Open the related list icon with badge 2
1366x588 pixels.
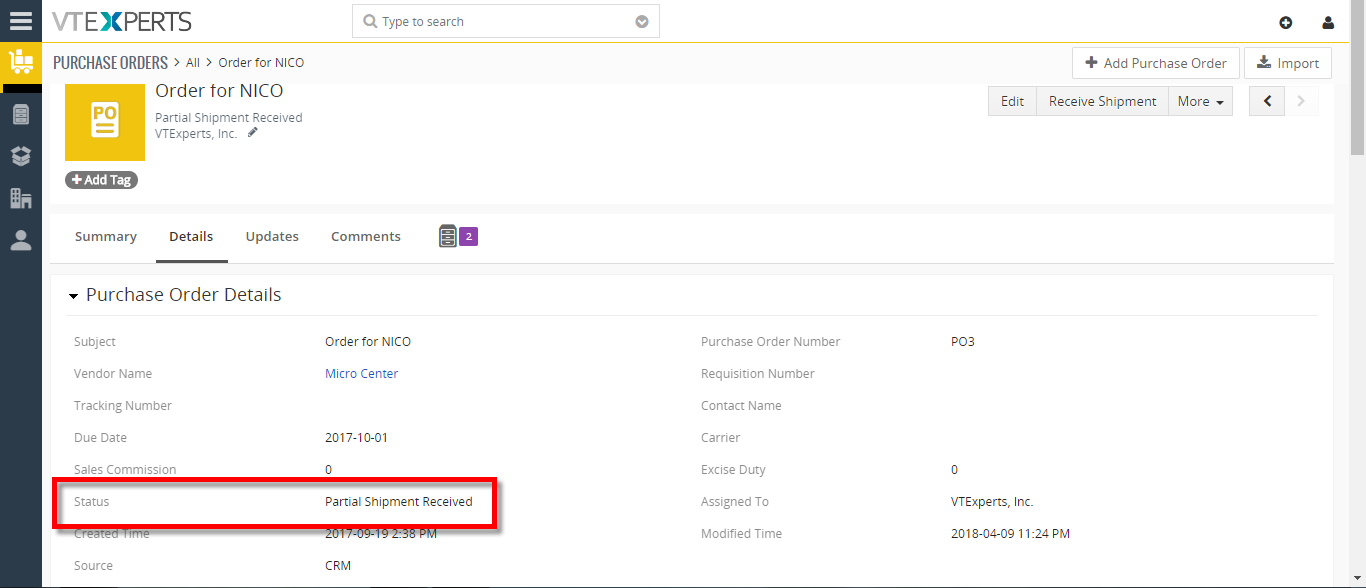click(458, 237)
